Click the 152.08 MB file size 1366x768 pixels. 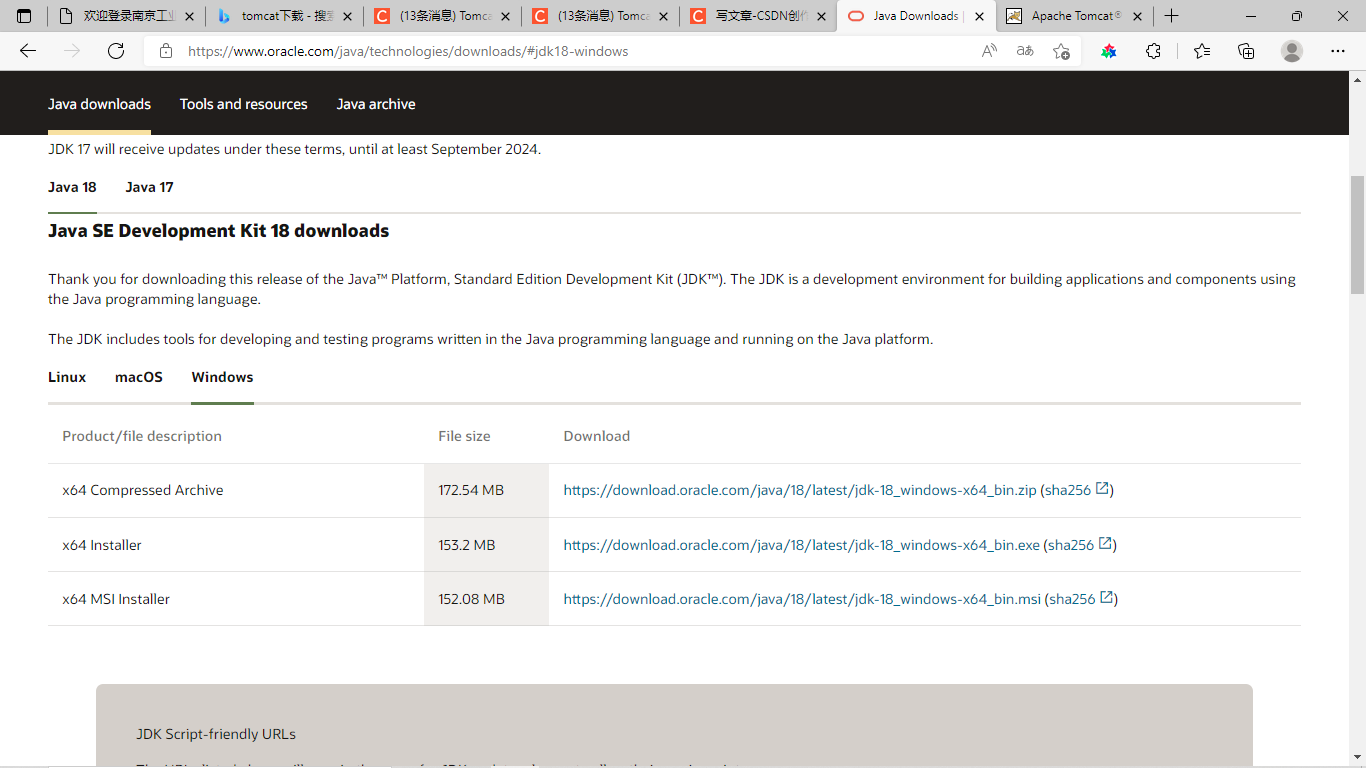(x=471, y=599)
